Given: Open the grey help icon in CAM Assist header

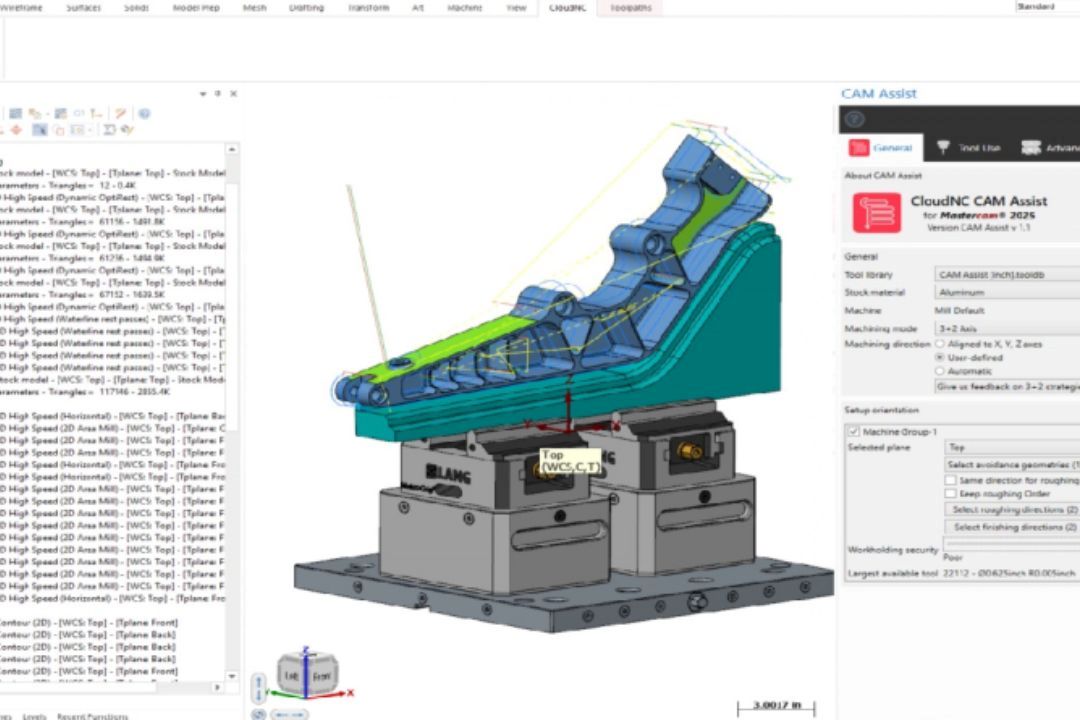Looking at the screenshot, I should click(855, 119).
